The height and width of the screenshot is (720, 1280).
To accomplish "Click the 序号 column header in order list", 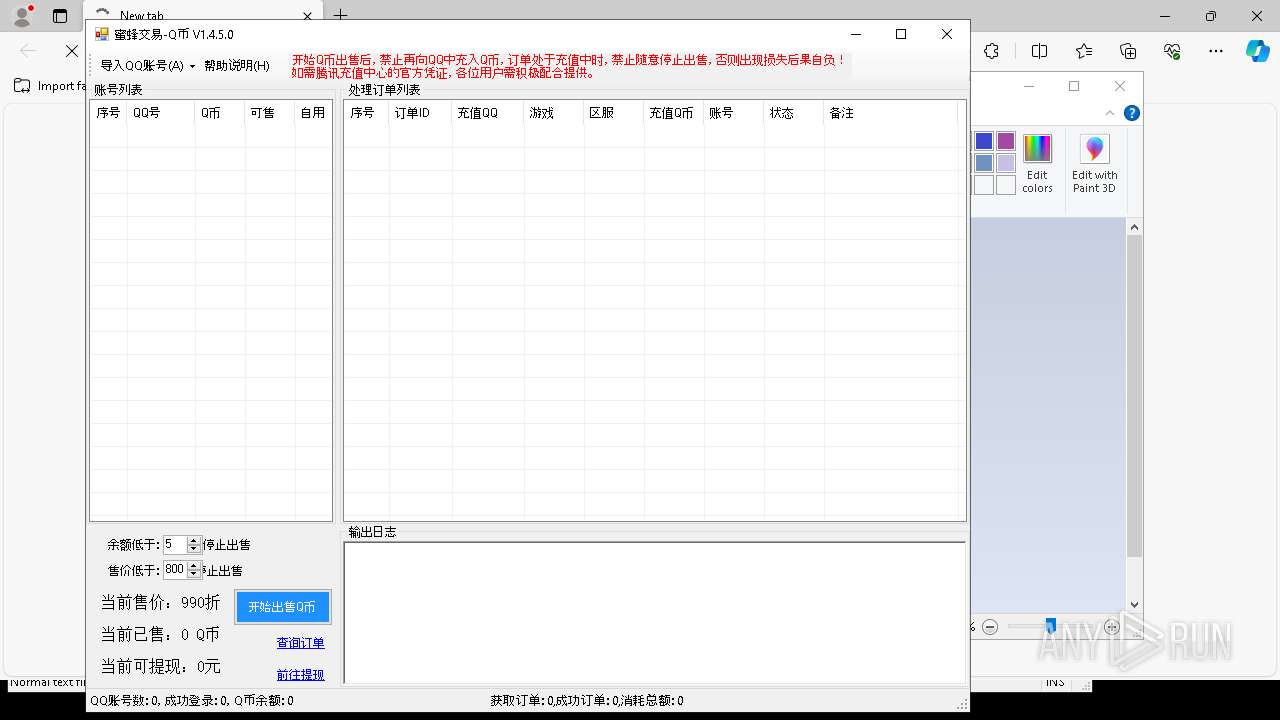I will coord(367,113).
